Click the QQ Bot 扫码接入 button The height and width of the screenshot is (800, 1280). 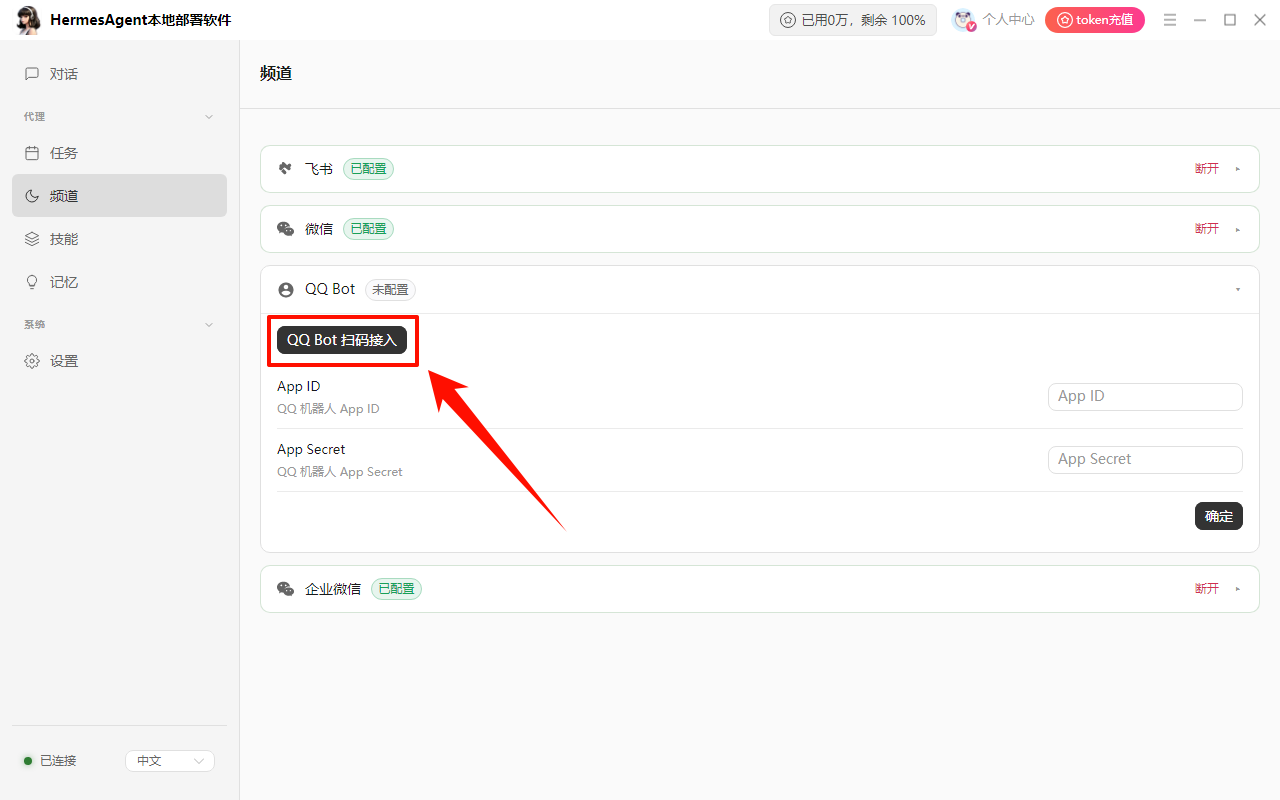(x=342, y=340)
